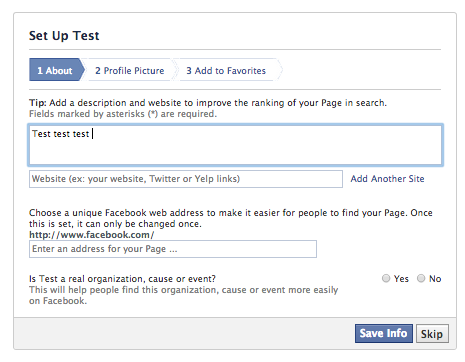Click the http://www.facebook.com/ label

point(92,235)
